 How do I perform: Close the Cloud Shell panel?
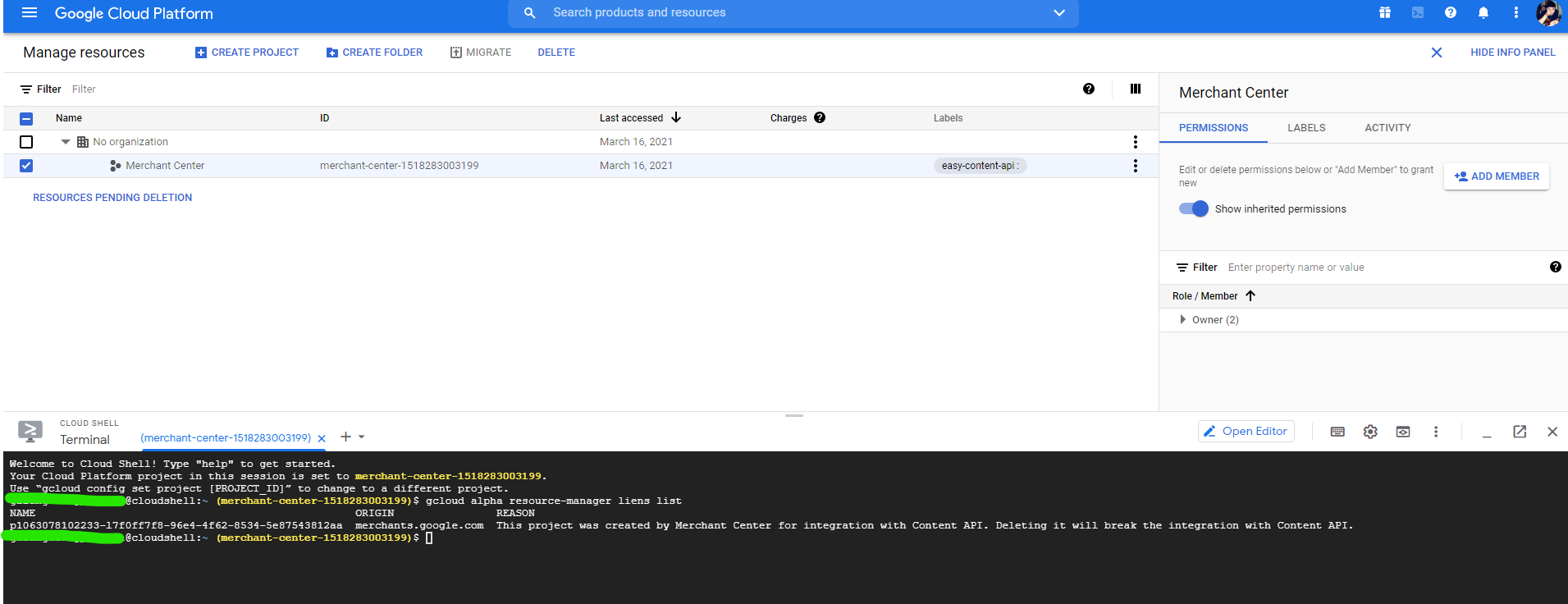1552,432
